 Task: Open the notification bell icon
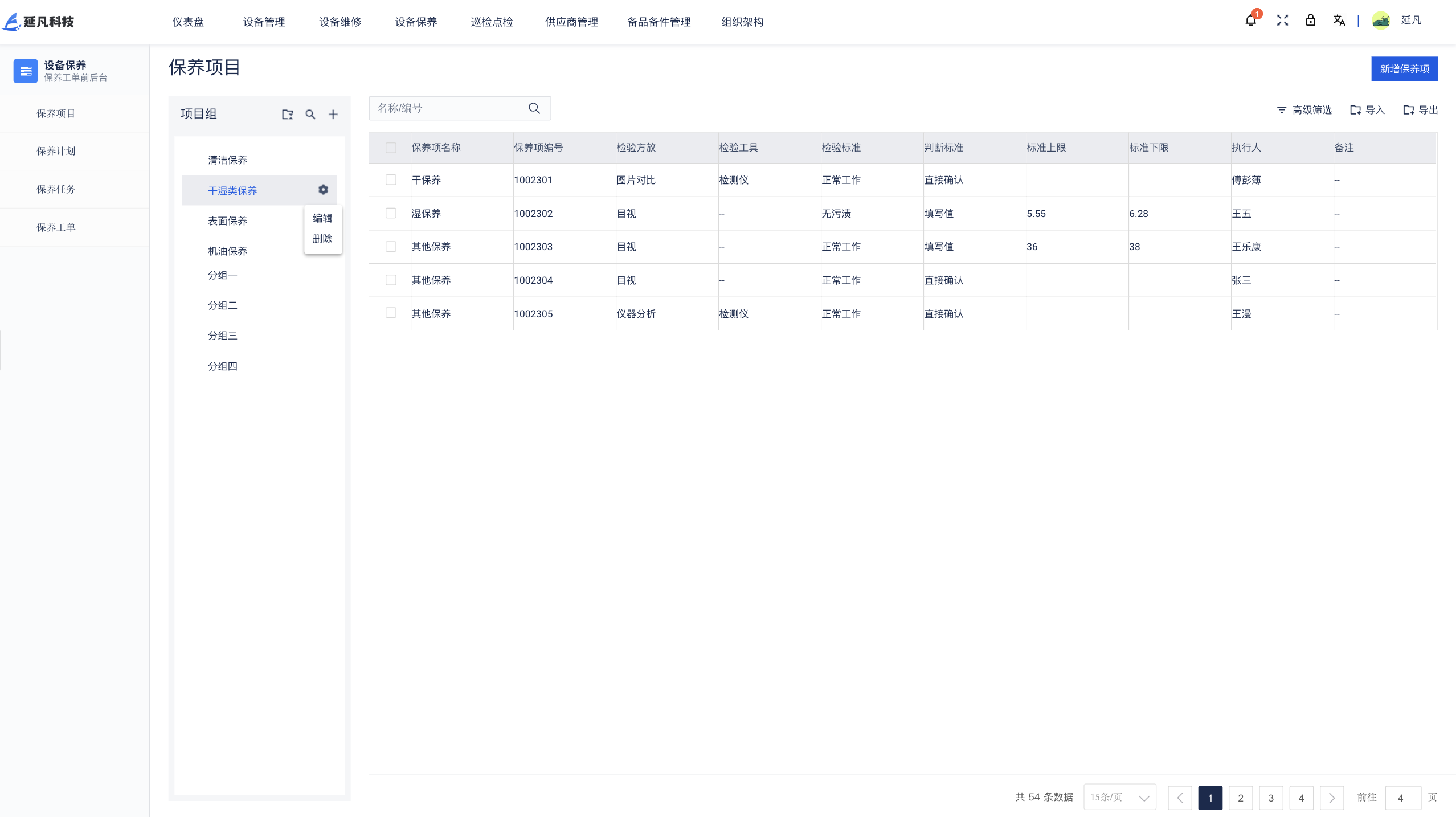1250,21
